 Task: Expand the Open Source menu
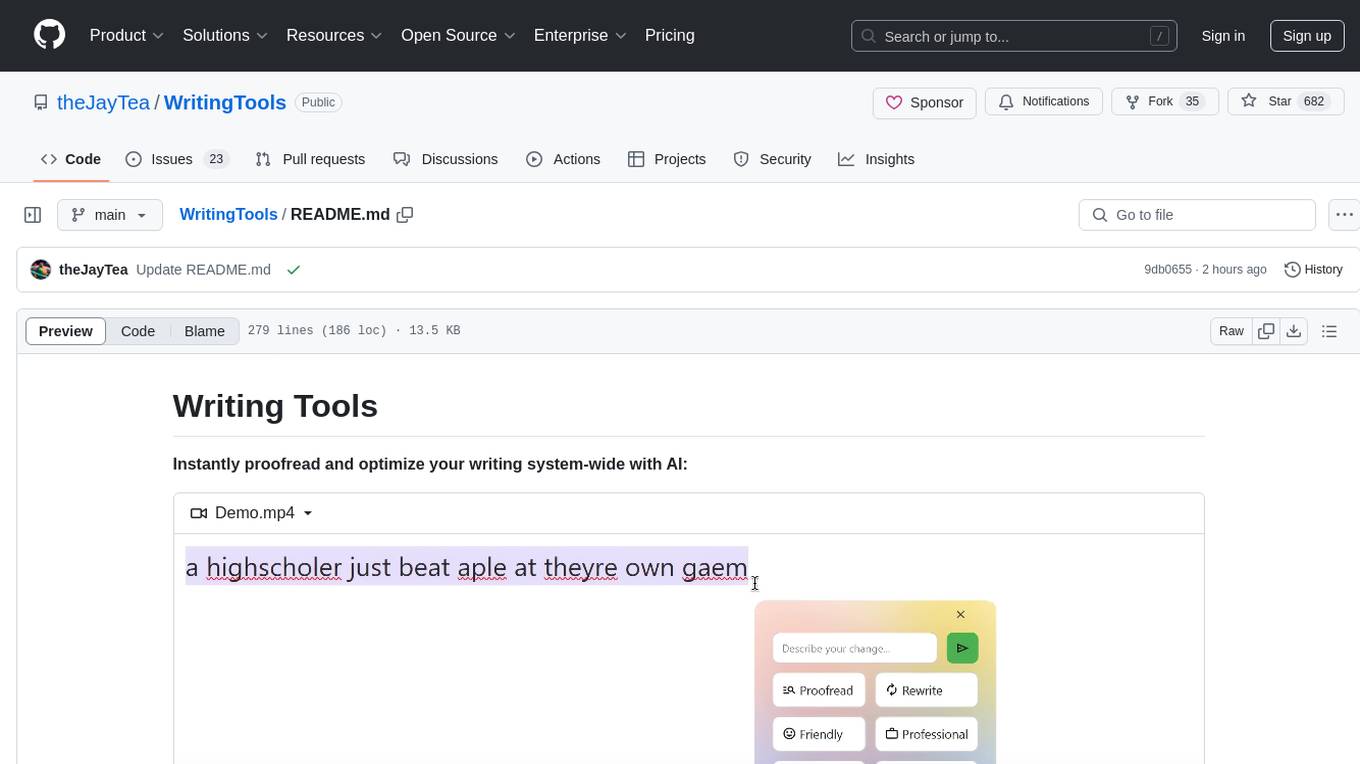(x=458, y=35)
